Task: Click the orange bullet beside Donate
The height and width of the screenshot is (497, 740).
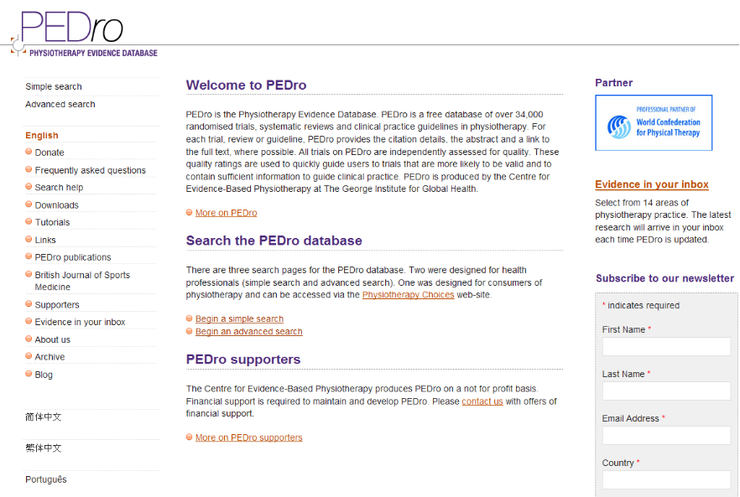Action: click(29, 153)
